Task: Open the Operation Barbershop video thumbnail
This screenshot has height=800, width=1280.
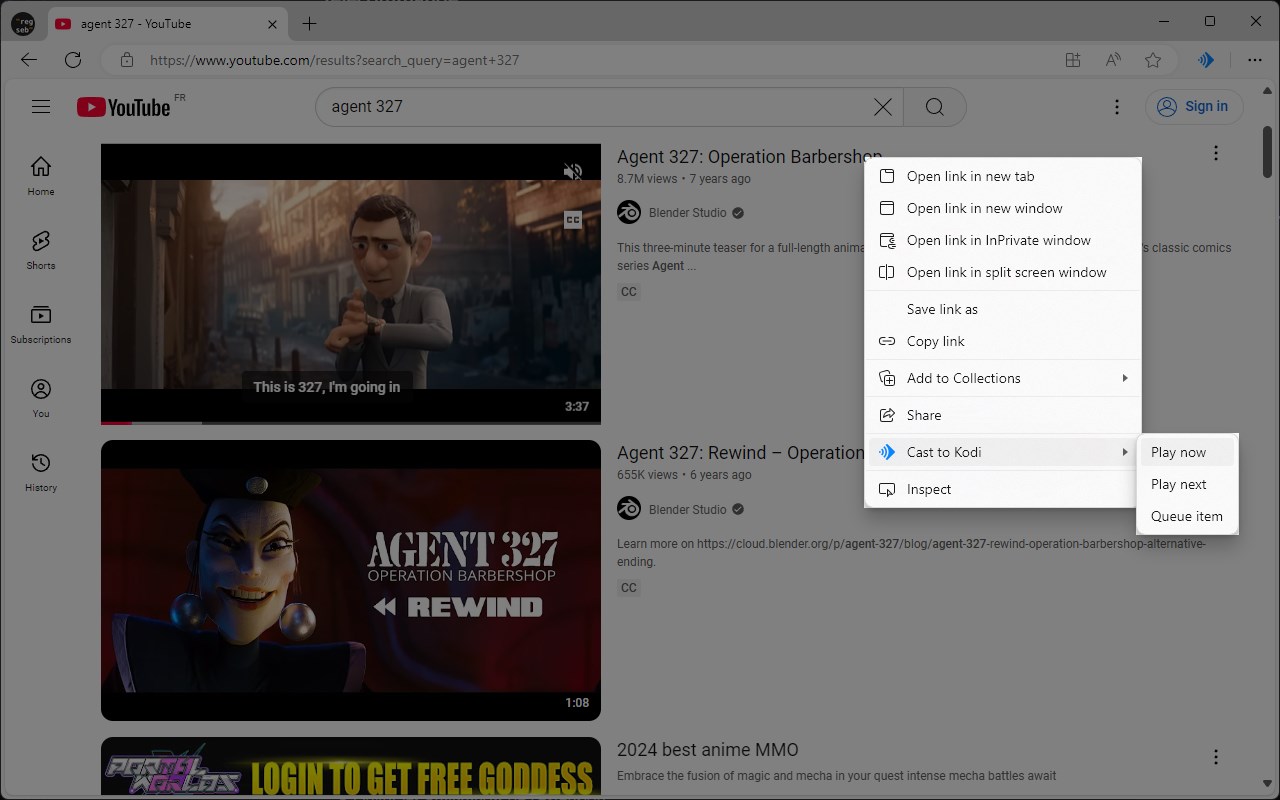Action: click(x=351, y=284)
